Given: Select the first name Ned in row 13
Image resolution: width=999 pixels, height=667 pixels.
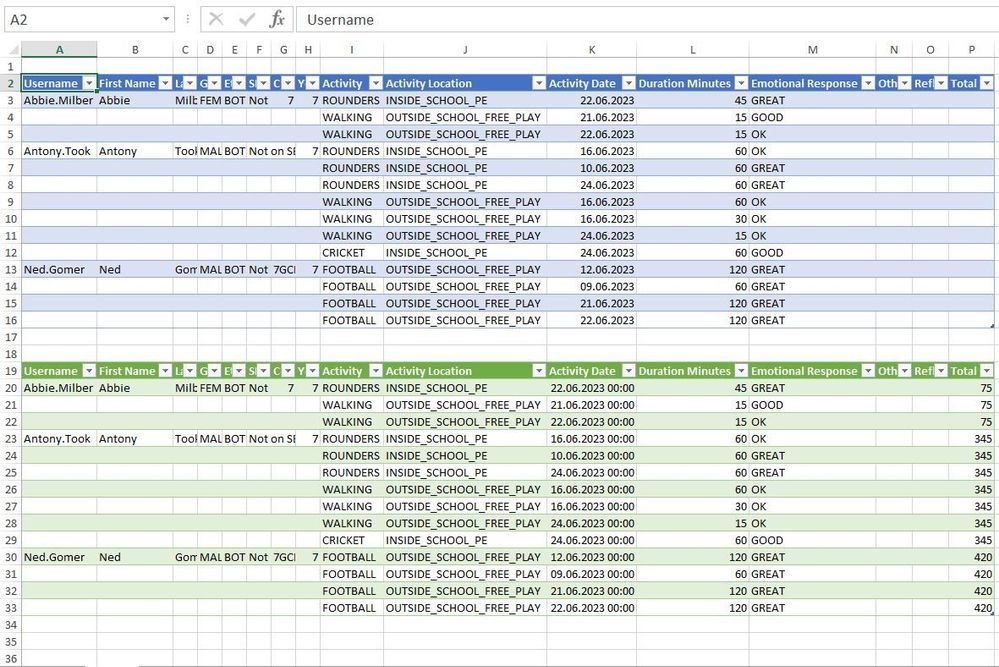Looking at the screenshot, I should click(x=135, y=269).
